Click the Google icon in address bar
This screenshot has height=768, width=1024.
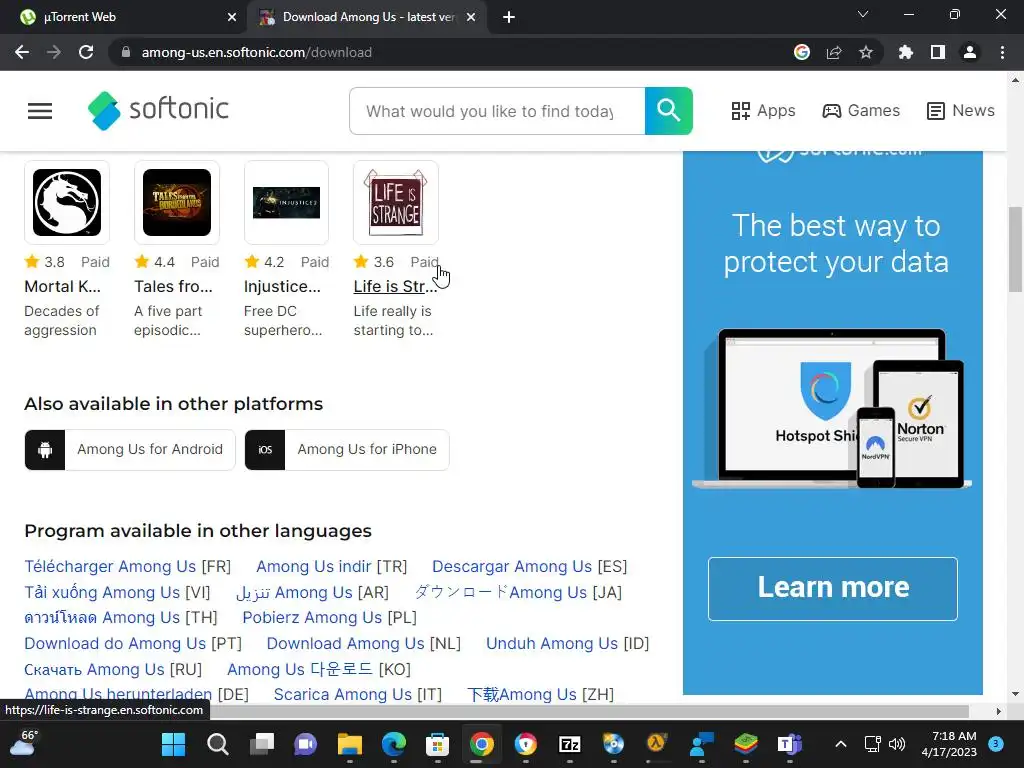pyautogui.click(x=801, y=52)
